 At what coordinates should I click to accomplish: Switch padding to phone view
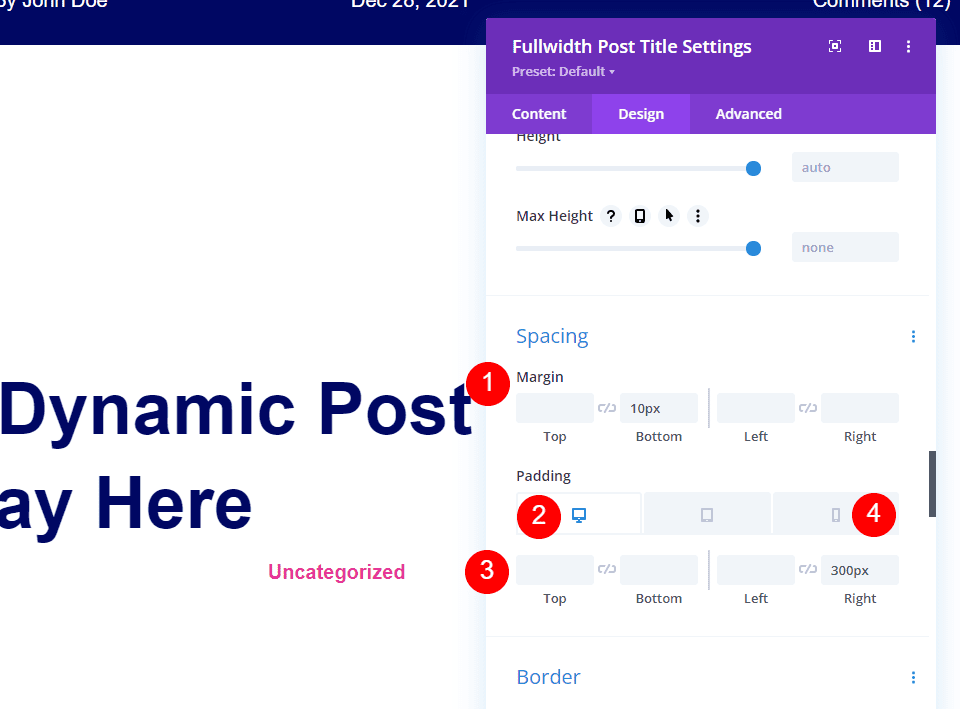click(x=836, y=513)
